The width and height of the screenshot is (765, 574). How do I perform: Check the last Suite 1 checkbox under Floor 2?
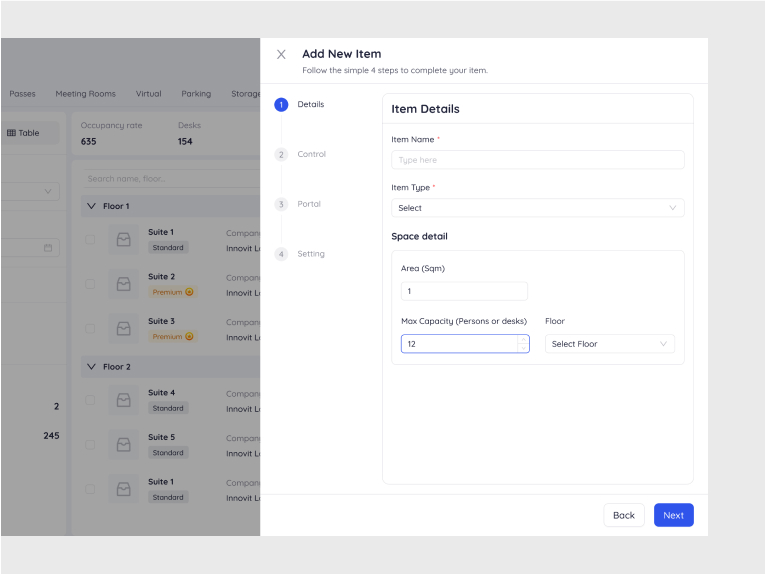(90, 489)
